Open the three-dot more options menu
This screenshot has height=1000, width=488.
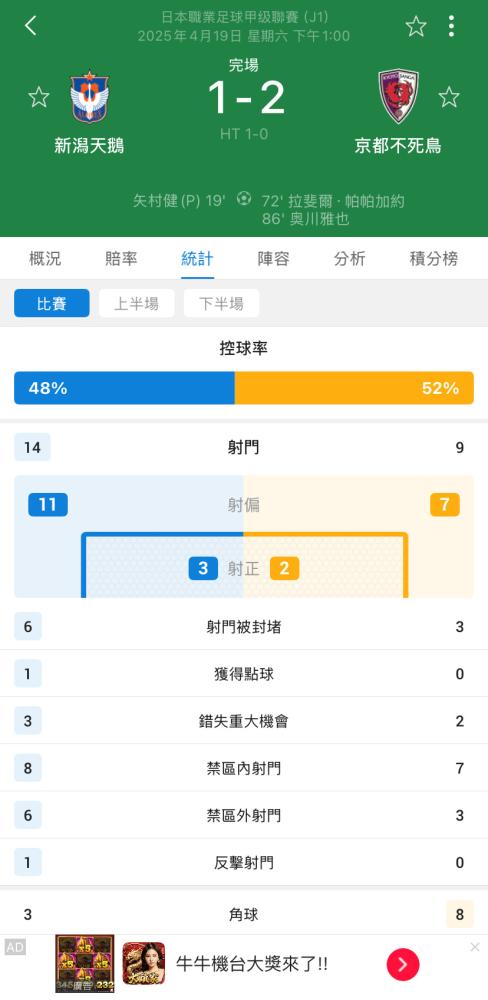pyautogui.click(x=451, y=26)
